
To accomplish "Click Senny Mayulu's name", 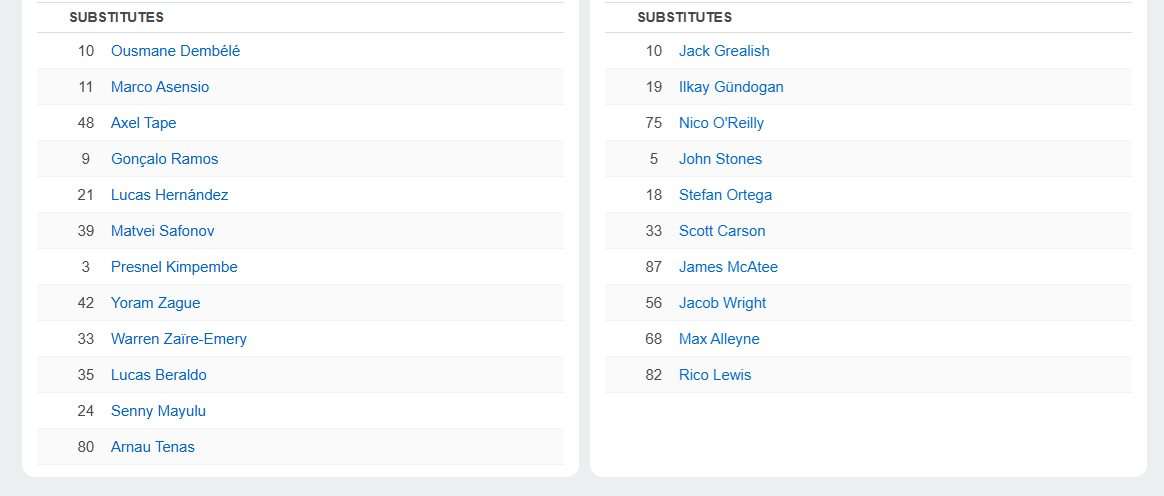I will coord(158,411).
